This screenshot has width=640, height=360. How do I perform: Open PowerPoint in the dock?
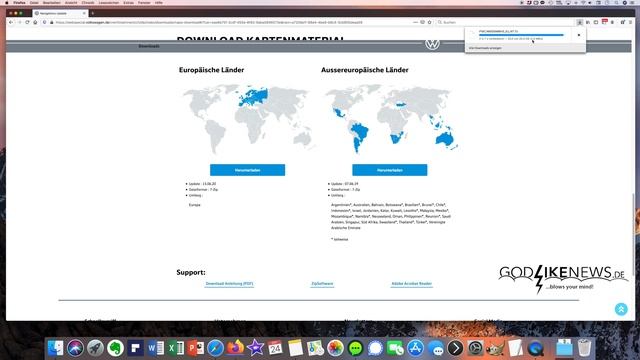click(196, 348)
